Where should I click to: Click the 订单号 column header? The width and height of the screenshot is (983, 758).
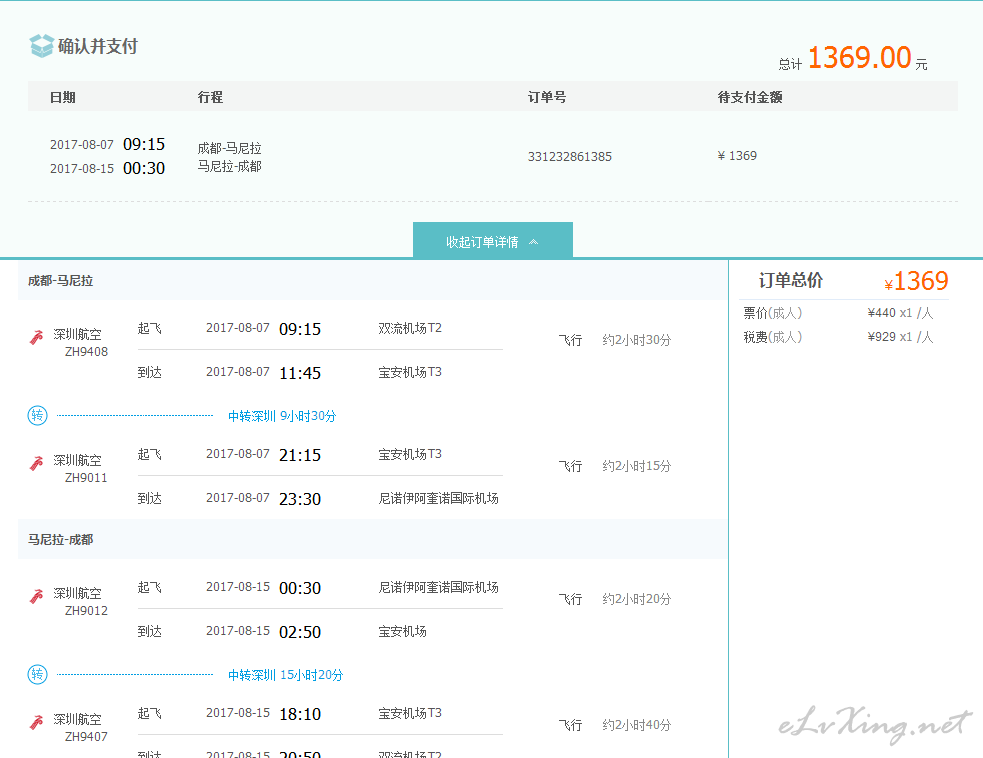tap(547, 97)
